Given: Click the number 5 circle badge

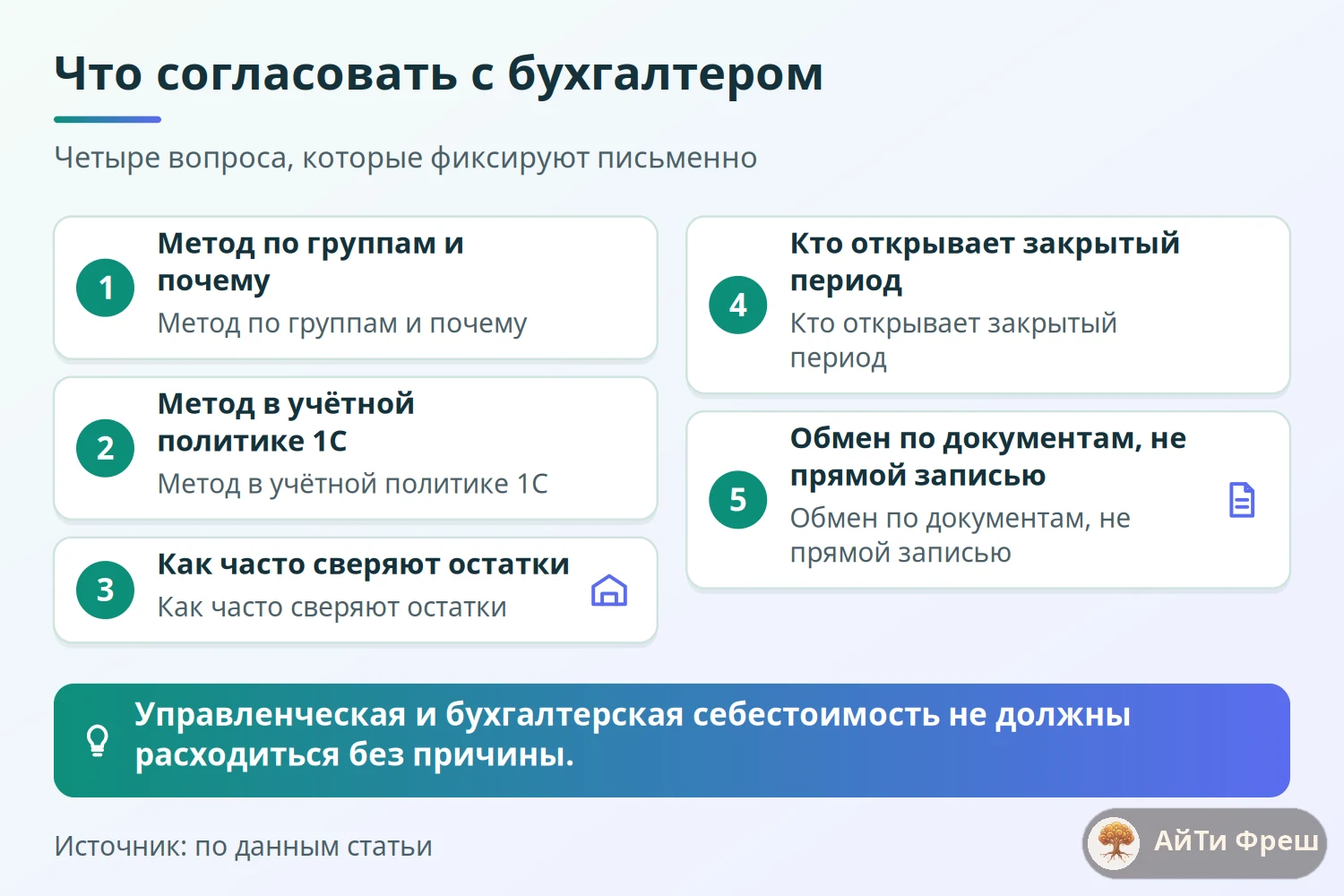Looking at the screenshot, I should coord(738,500).
